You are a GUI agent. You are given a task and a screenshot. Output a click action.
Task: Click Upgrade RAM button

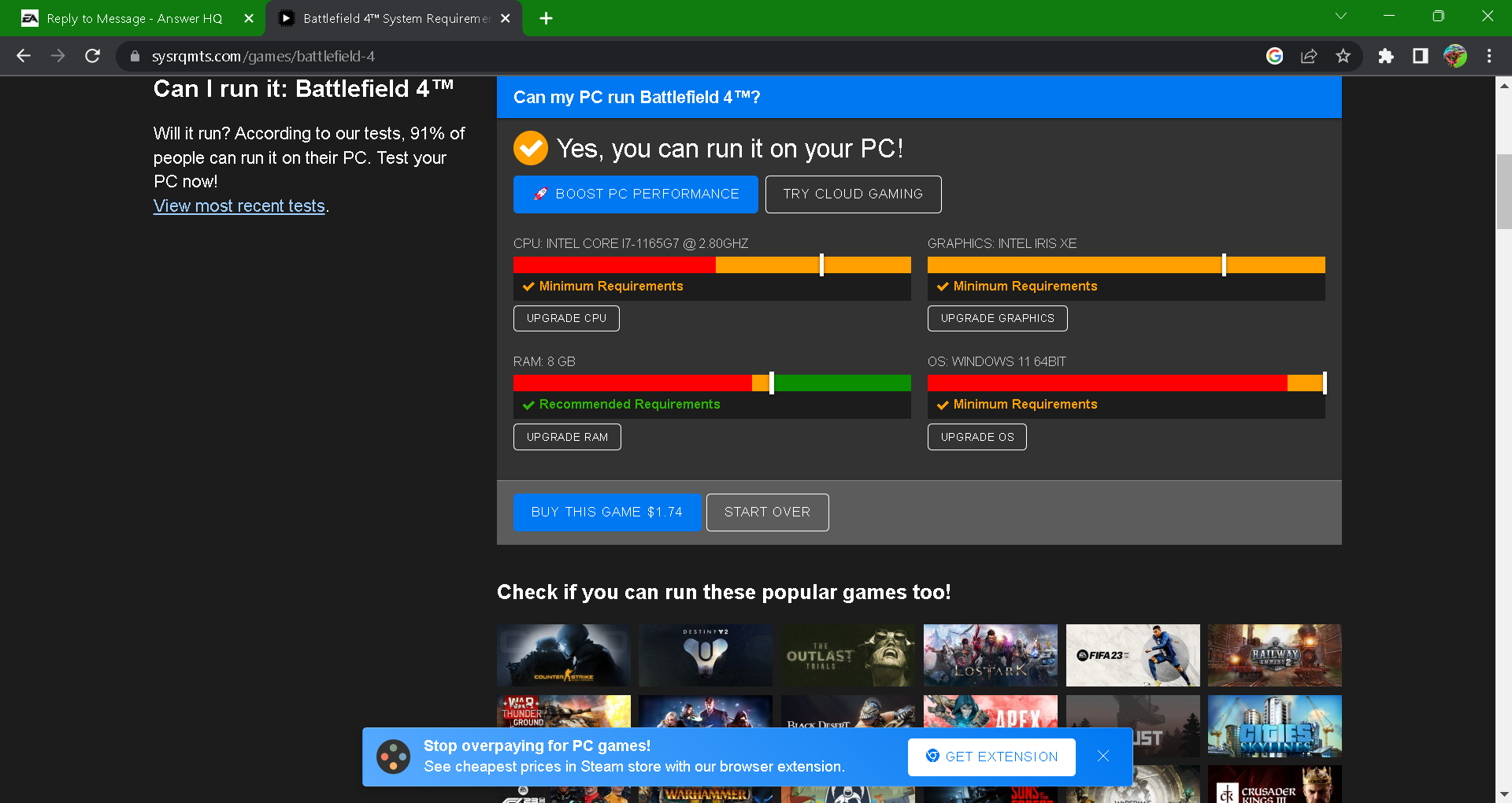567,437
